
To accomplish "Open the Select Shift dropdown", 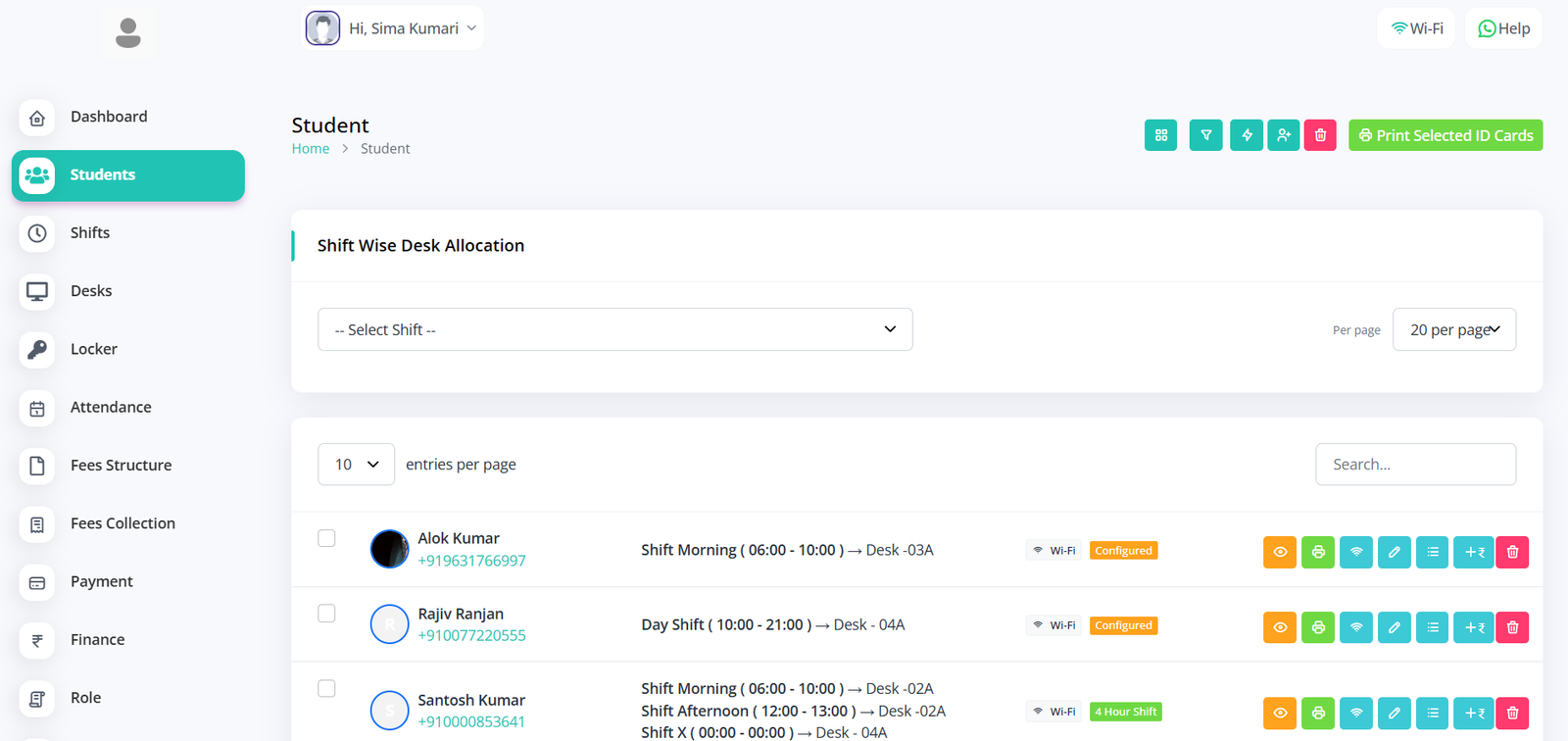I will point(614,329).
